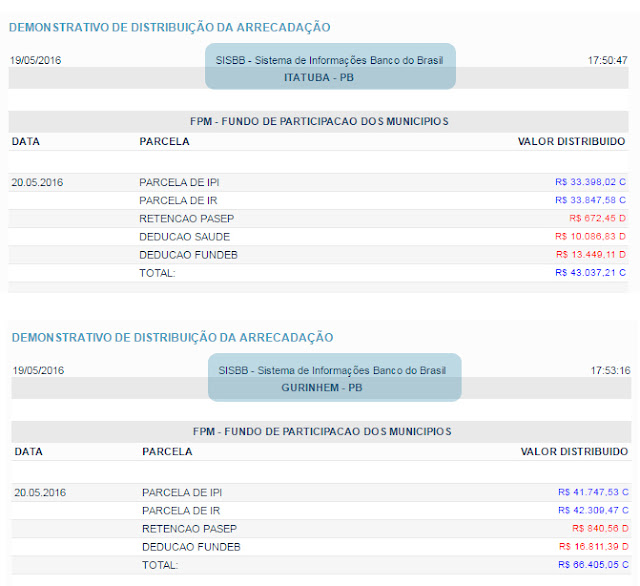
Task: Select value R$ 10.086,83 D
Action: [590, 237]
